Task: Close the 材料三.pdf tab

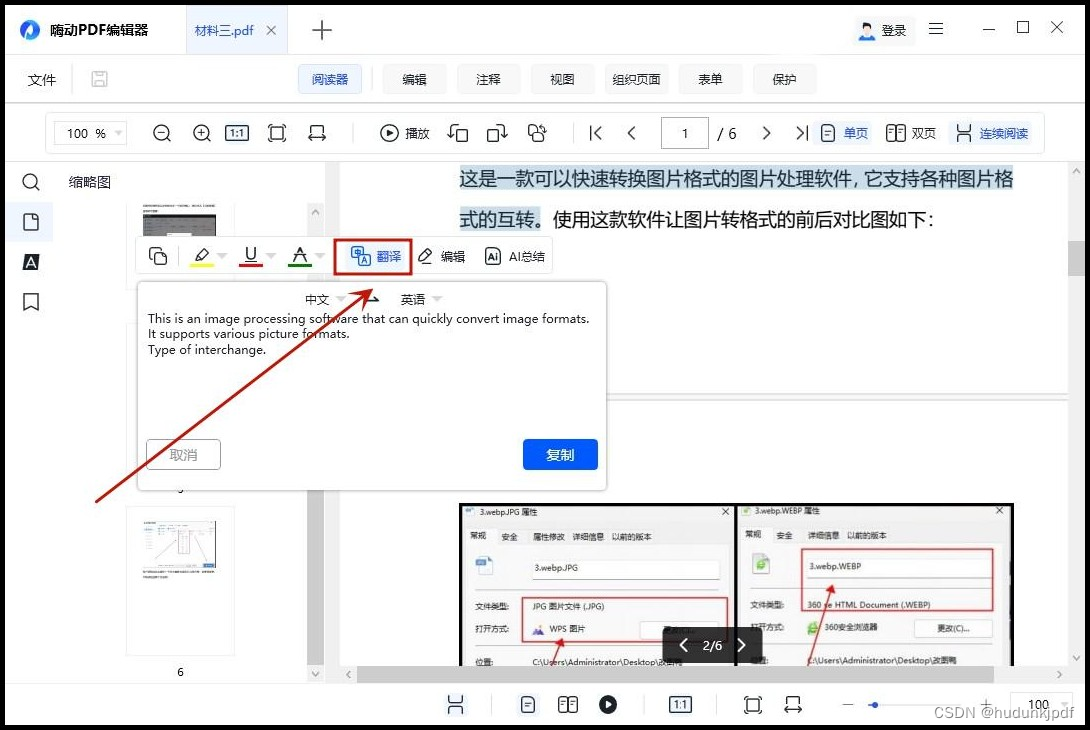Action: [271, 30]
